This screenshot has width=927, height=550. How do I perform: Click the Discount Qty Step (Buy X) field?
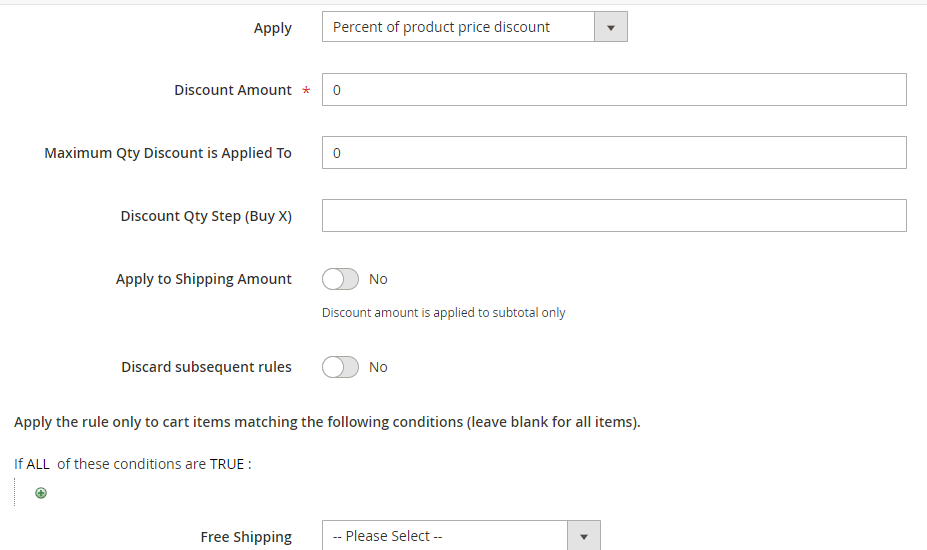tap(614, 216)
